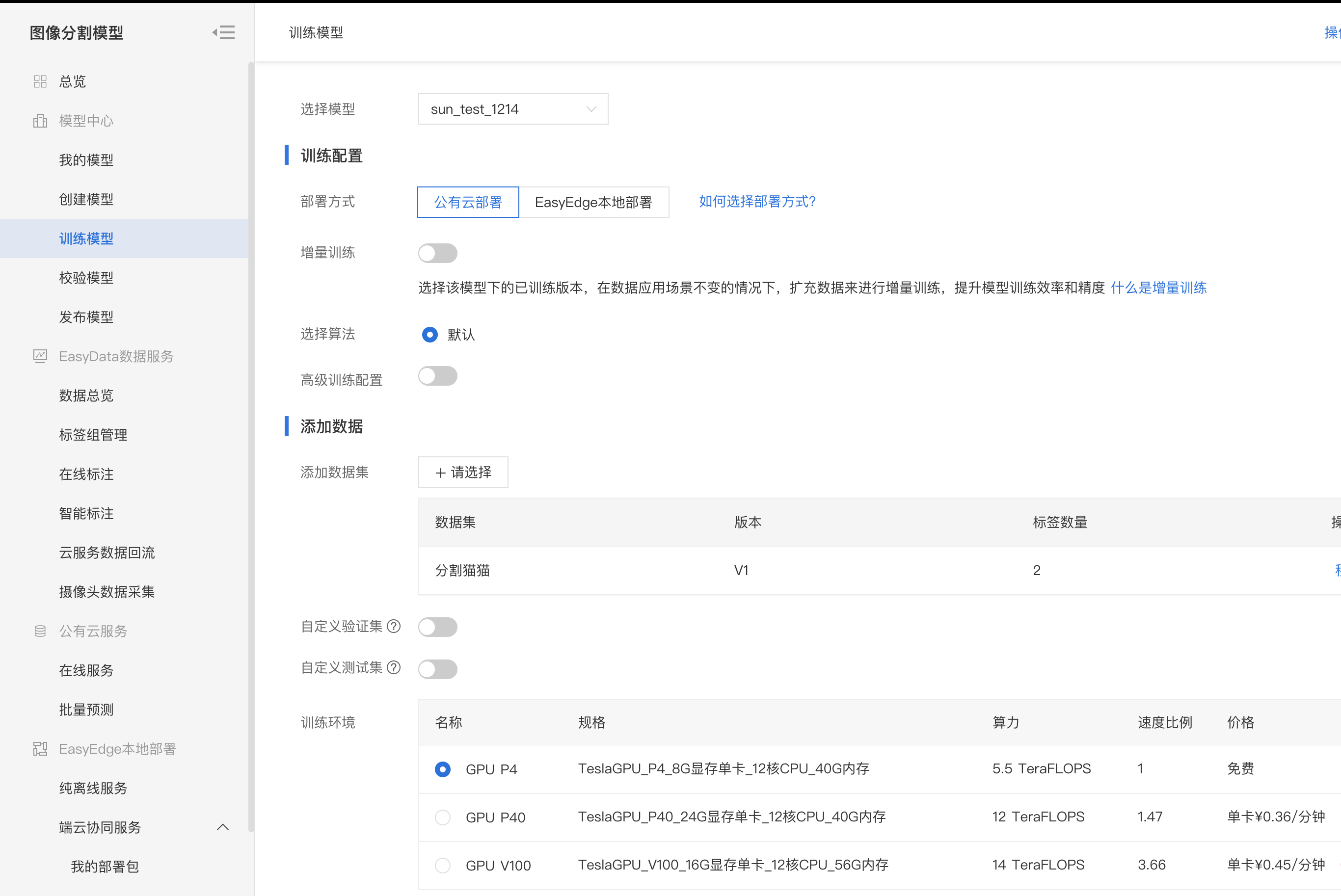Open the 如何选择部署方式 help link
This screenshot has width=1341, height=896.
(x=757, y=201)
